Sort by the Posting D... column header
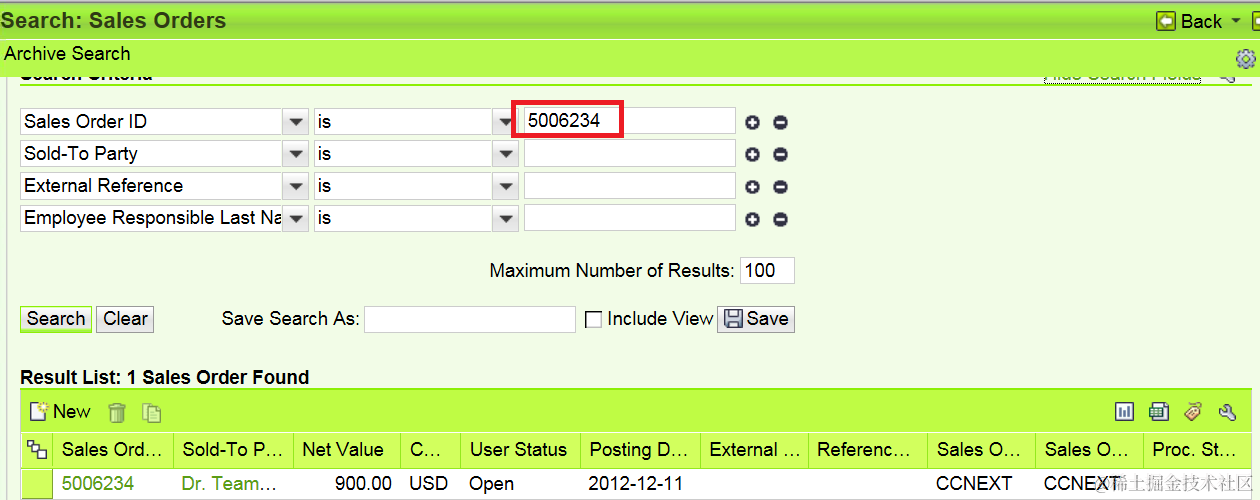Viewport: 1260px width, 500px height. click(640, 450)
